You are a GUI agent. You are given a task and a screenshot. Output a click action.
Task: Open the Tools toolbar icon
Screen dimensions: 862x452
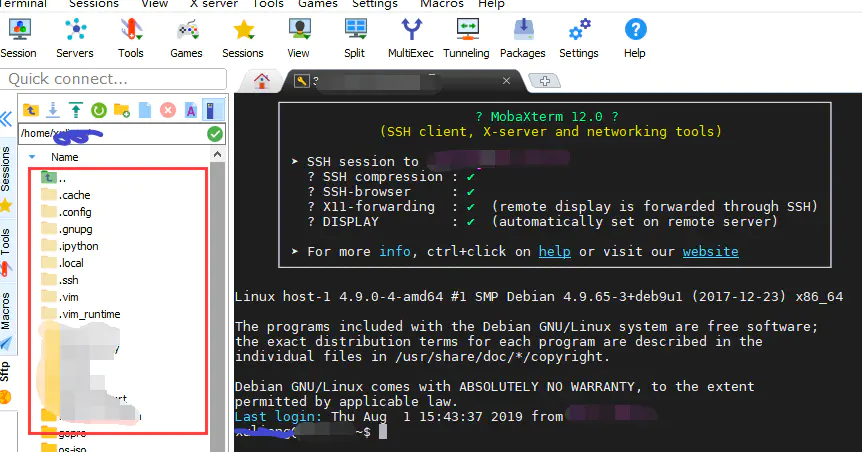point(131,38)
